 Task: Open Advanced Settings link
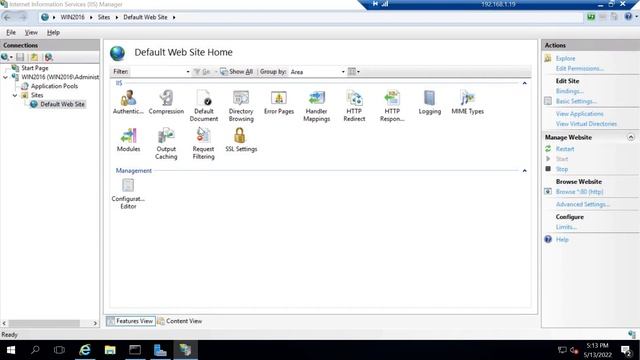(582, 204)
